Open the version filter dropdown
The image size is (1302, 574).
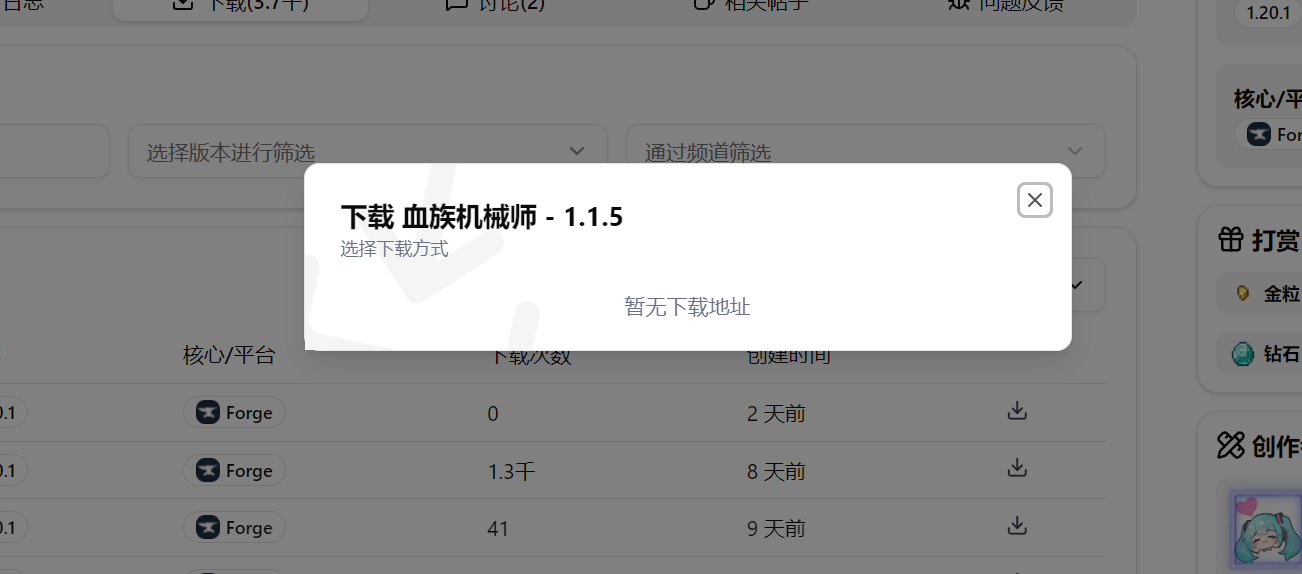coord(367,151)
